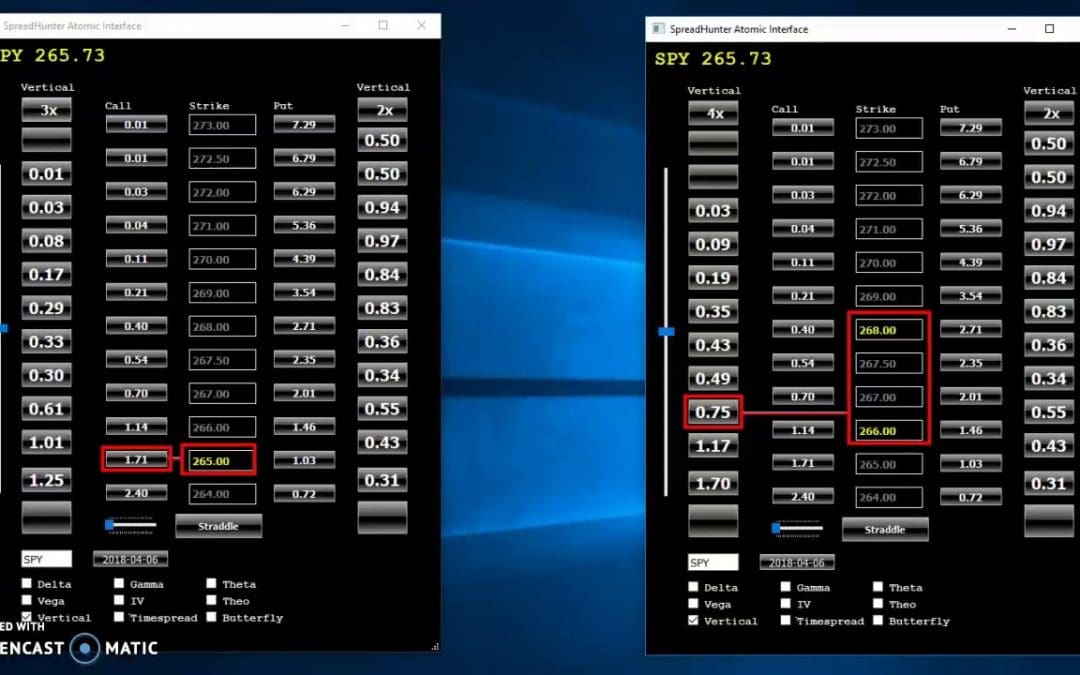Tick the Theo checkbox in left window
1080x675 pixels.
[211, 601]
